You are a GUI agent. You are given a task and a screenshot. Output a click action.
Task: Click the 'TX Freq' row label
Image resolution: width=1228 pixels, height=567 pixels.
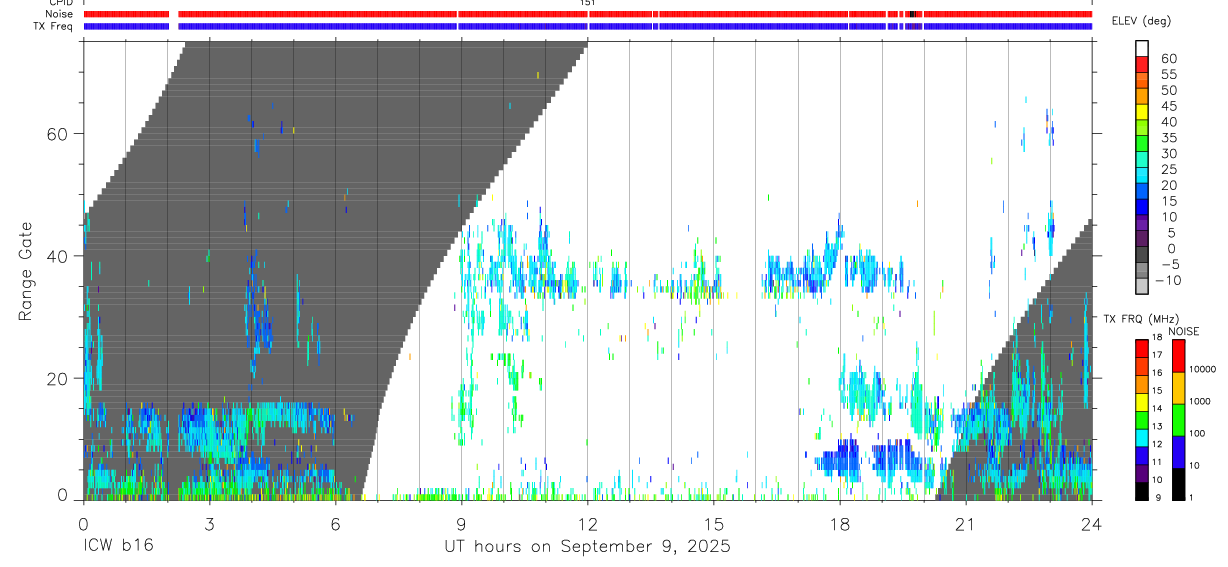(x=54, y=26)
